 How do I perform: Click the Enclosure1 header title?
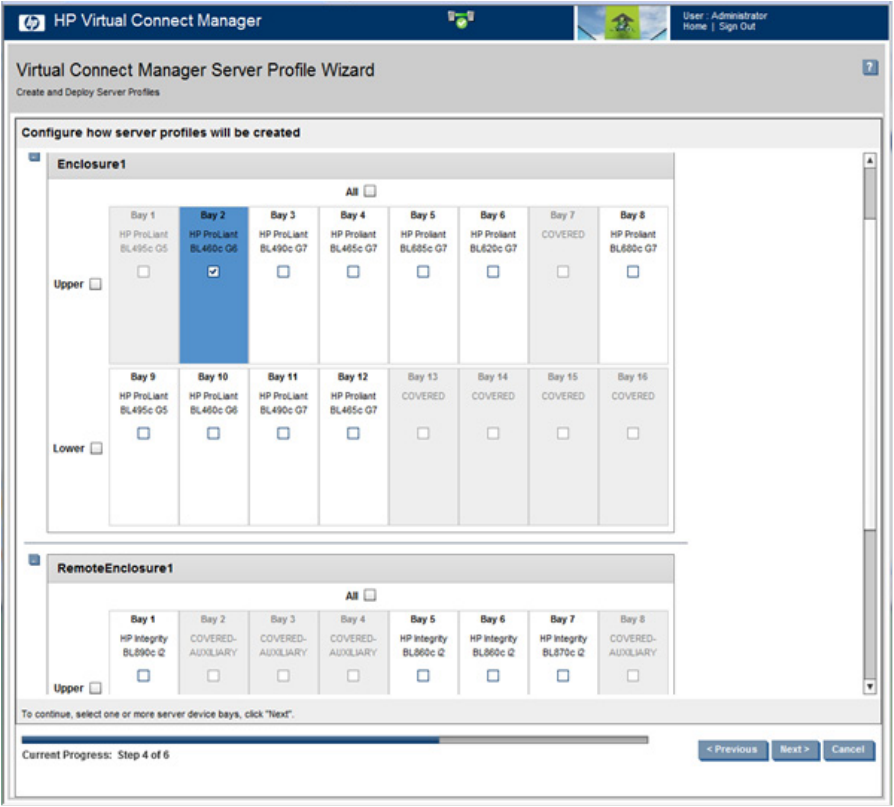(x=91, y=164)
